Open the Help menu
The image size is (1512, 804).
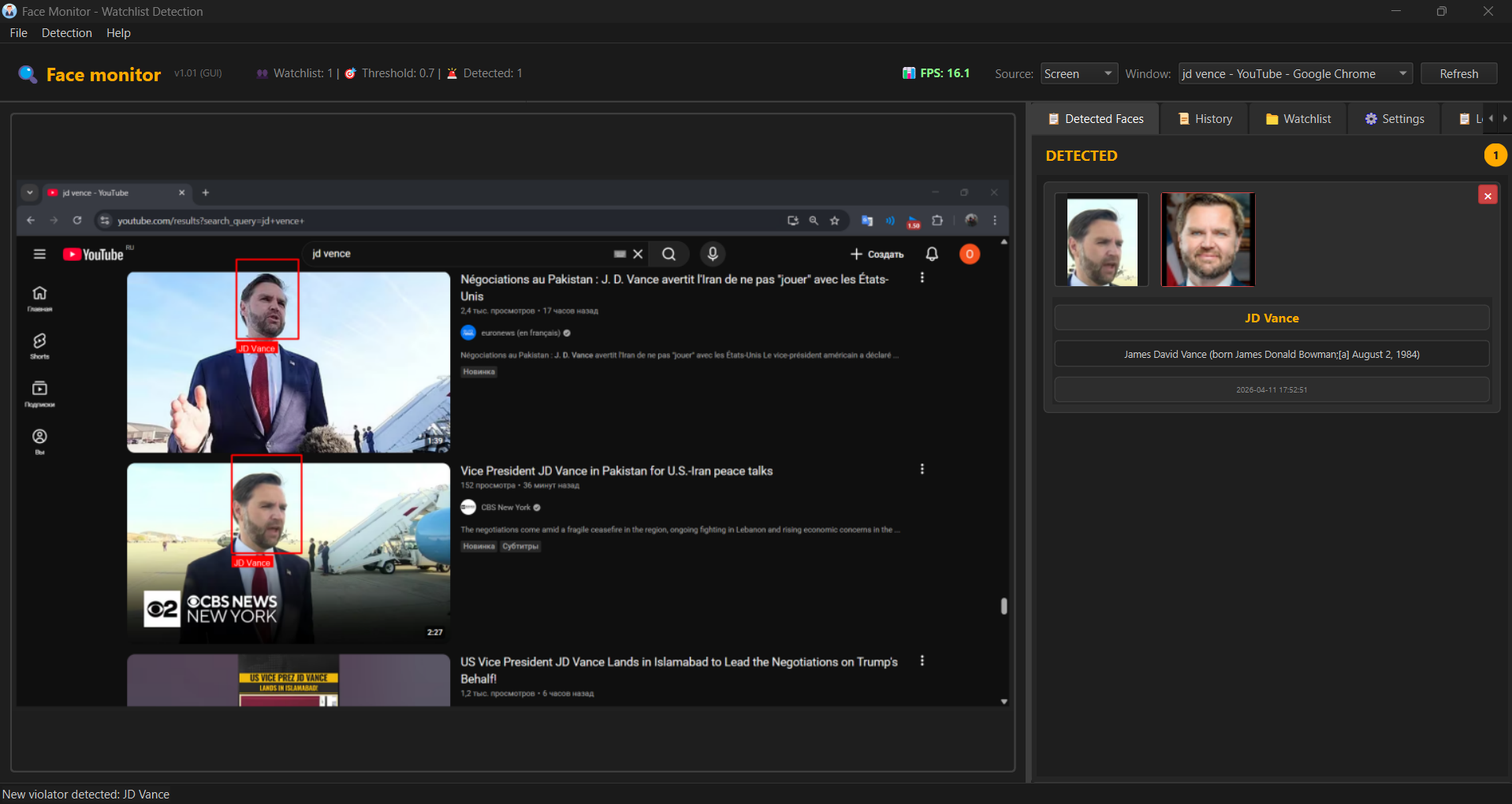point(118,33)
